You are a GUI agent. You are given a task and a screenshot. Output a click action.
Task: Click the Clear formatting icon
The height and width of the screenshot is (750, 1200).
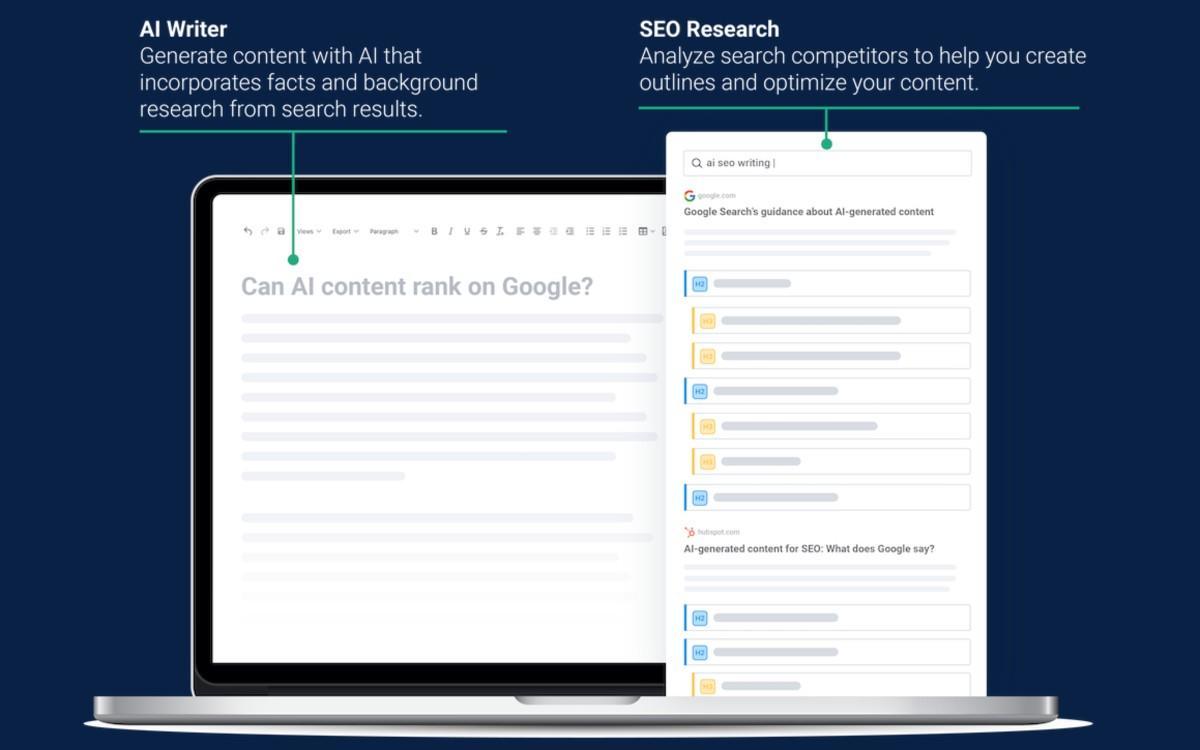point(500,231)
